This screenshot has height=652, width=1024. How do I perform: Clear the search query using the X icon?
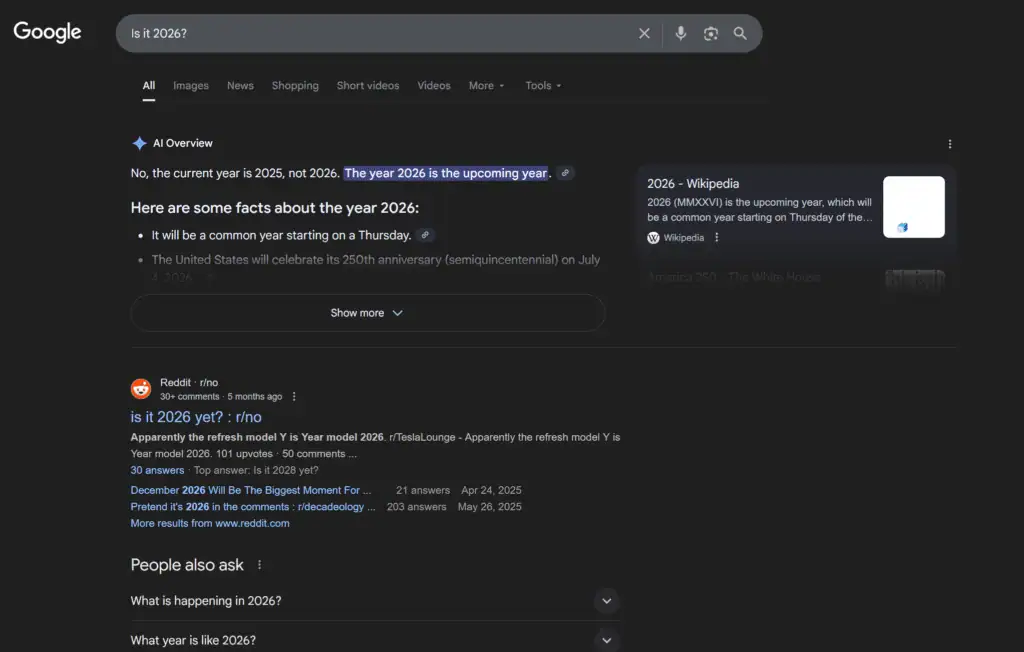[644, 33]
